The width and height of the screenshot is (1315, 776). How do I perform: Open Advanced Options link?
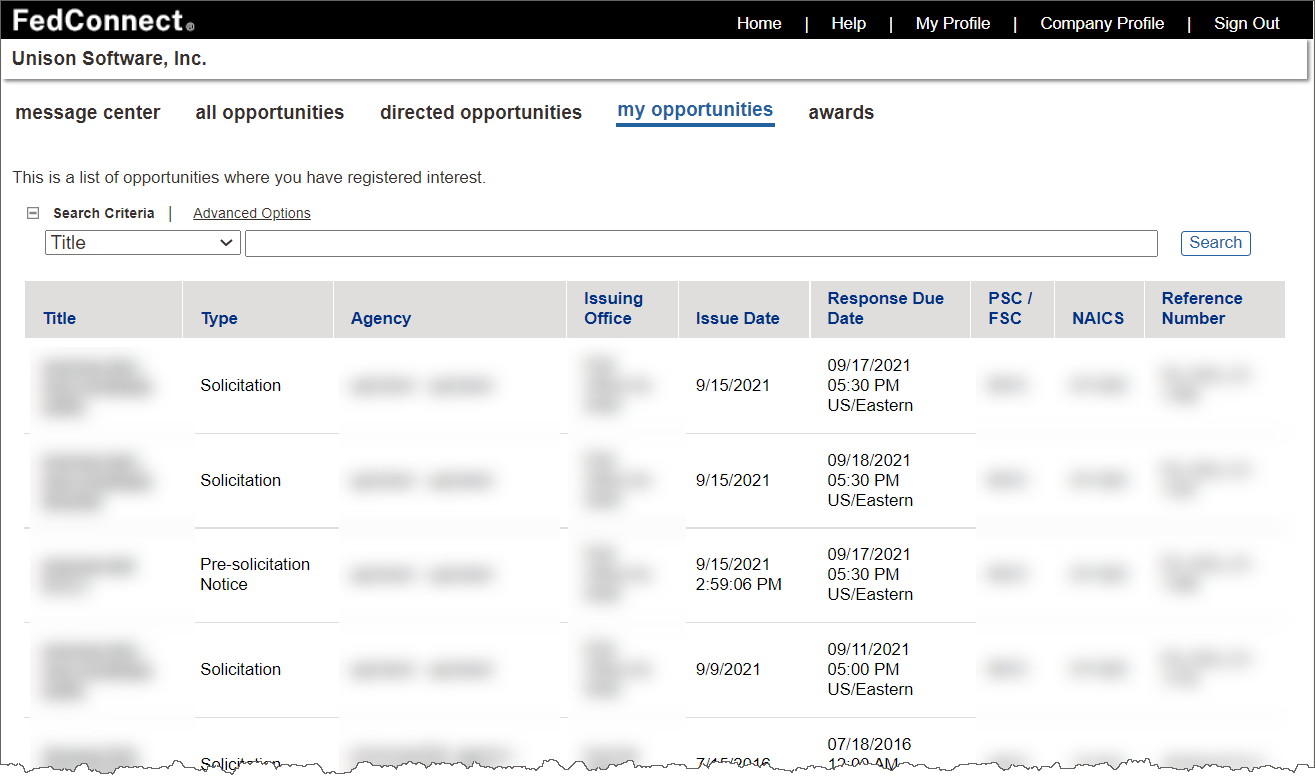pos(251,213)
